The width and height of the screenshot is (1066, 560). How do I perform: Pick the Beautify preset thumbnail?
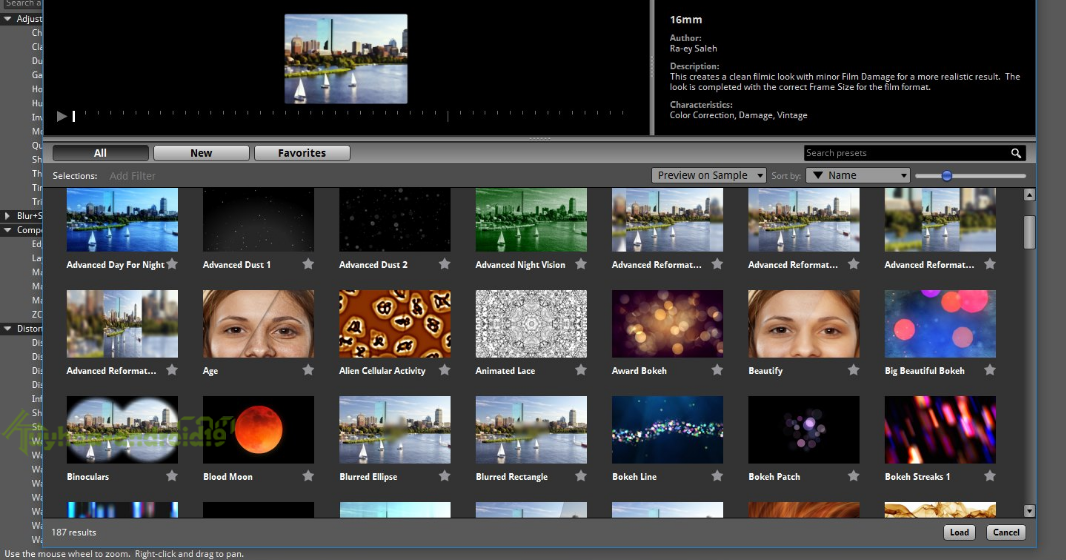coord(804,323)
